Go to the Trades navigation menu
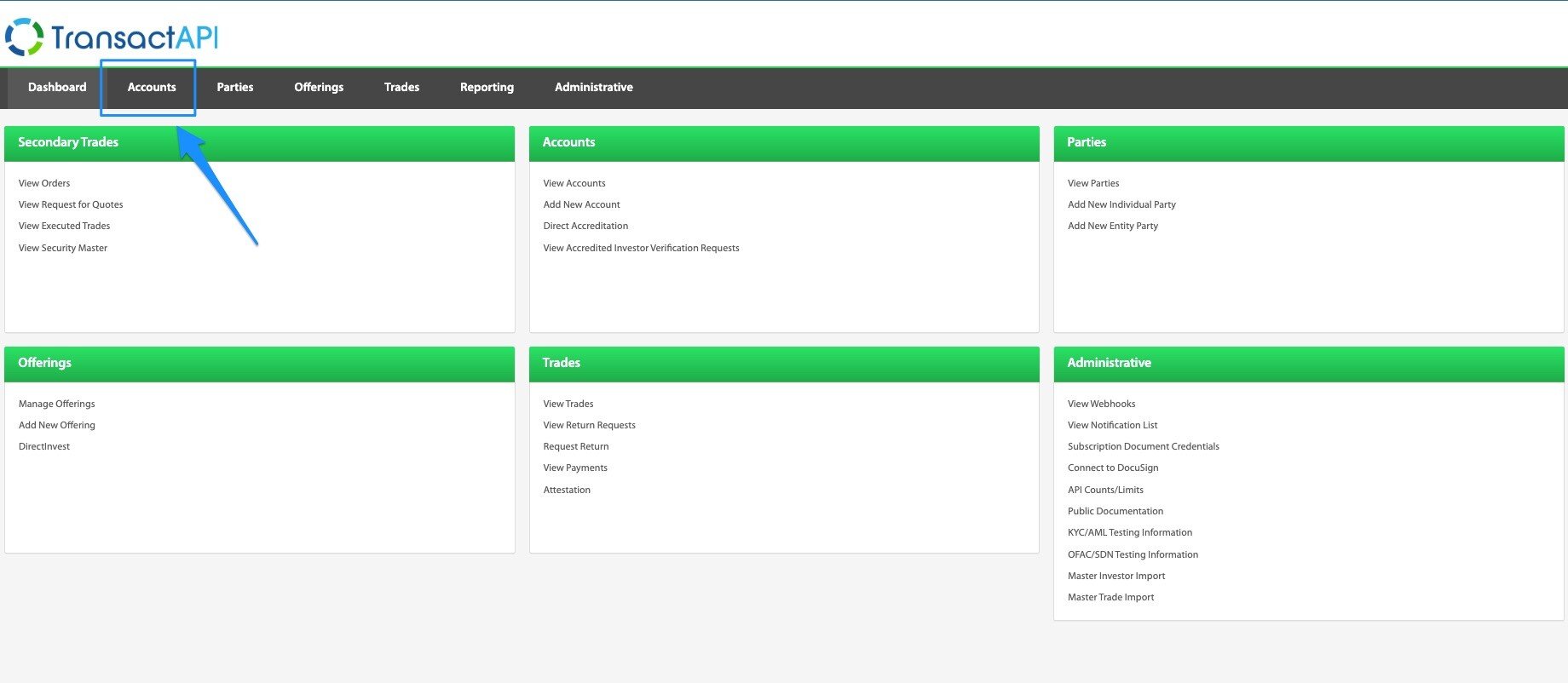This screenshot has height=683, width=1568. pos(401,87)
